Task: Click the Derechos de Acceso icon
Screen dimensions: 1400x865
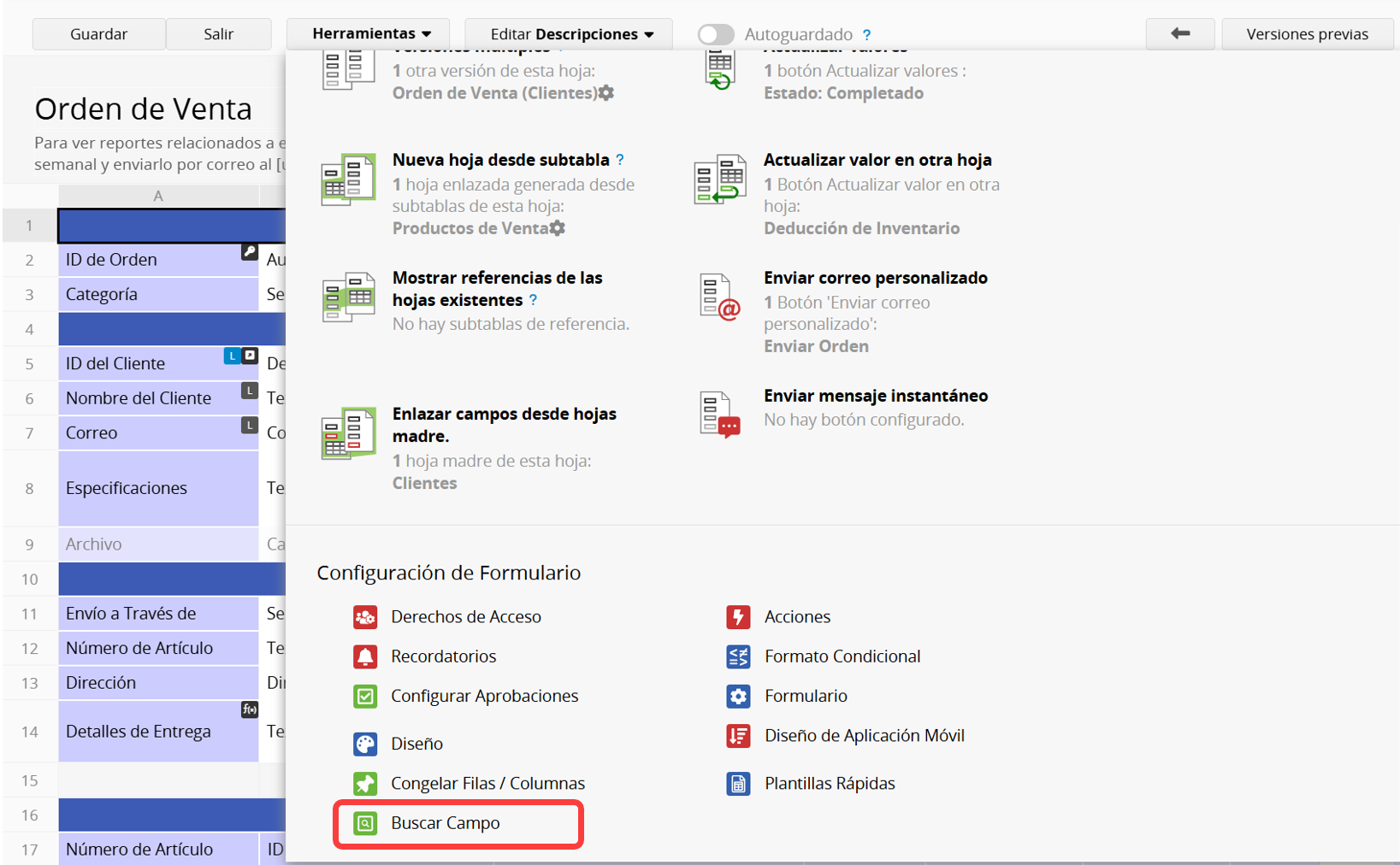Action: click(x=365, y=616)
